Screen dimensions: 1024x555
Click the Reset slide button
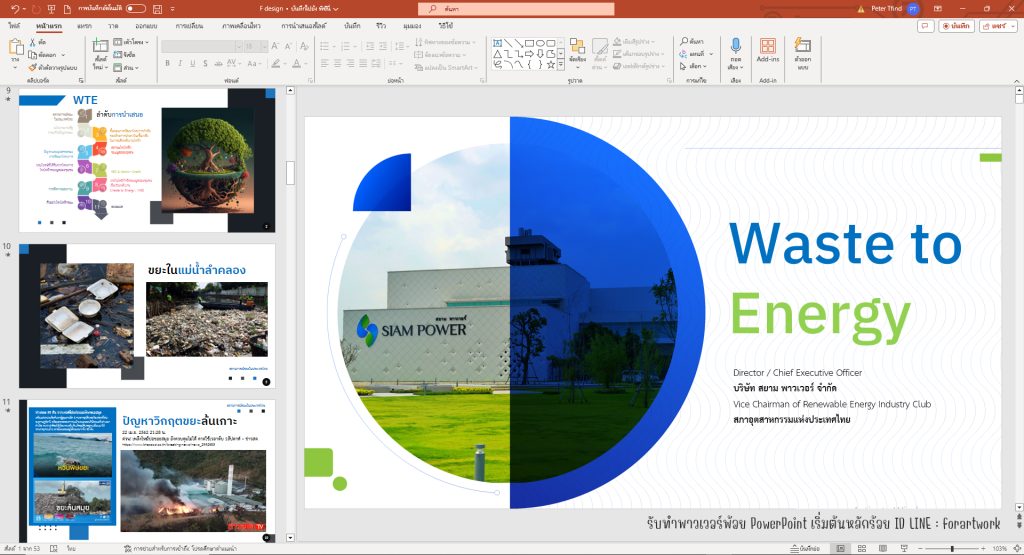click(125, 55)
